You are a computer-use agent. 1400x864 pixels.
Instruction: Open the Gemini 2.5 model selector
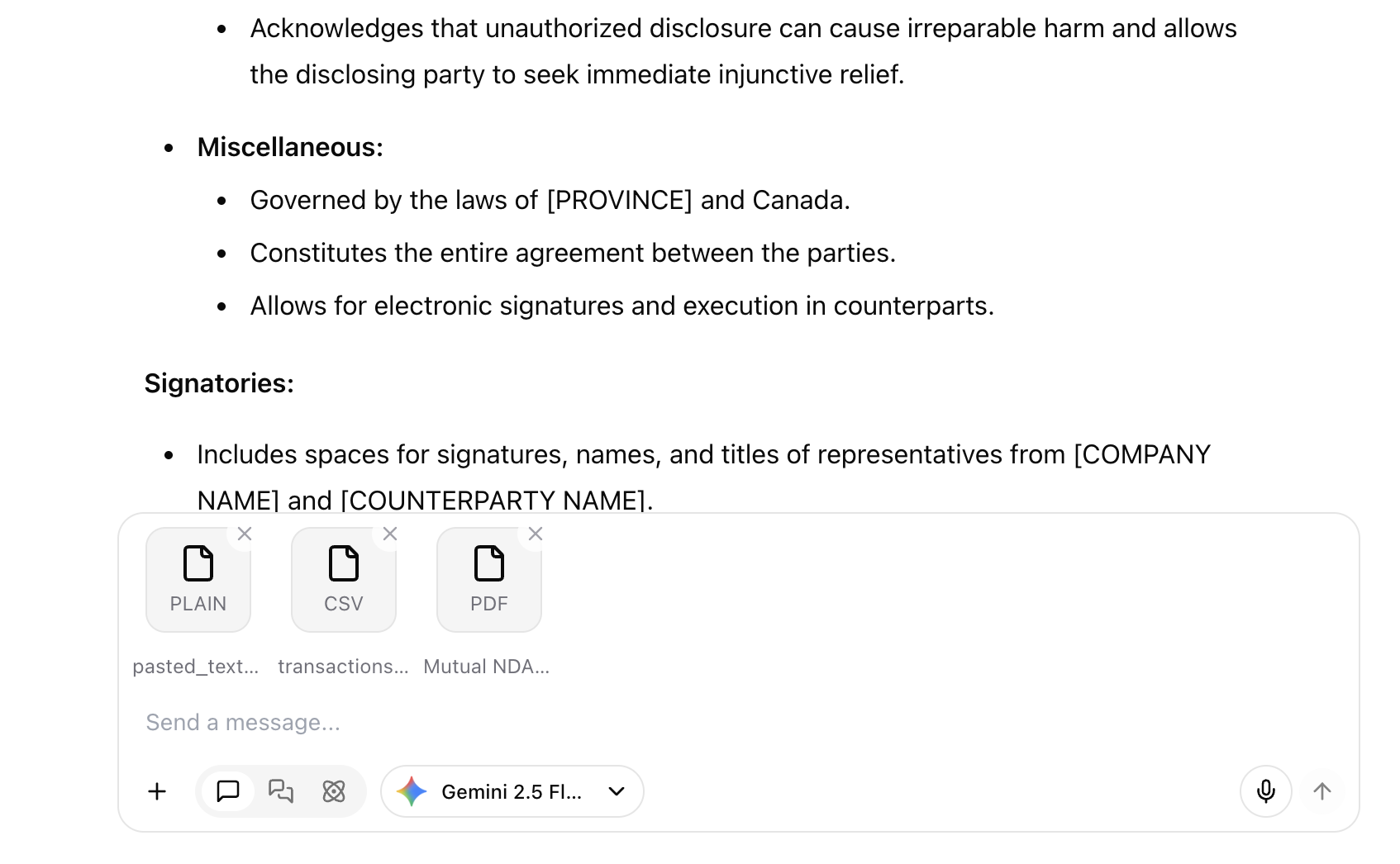pyautogui.click(x=512, y=791)
